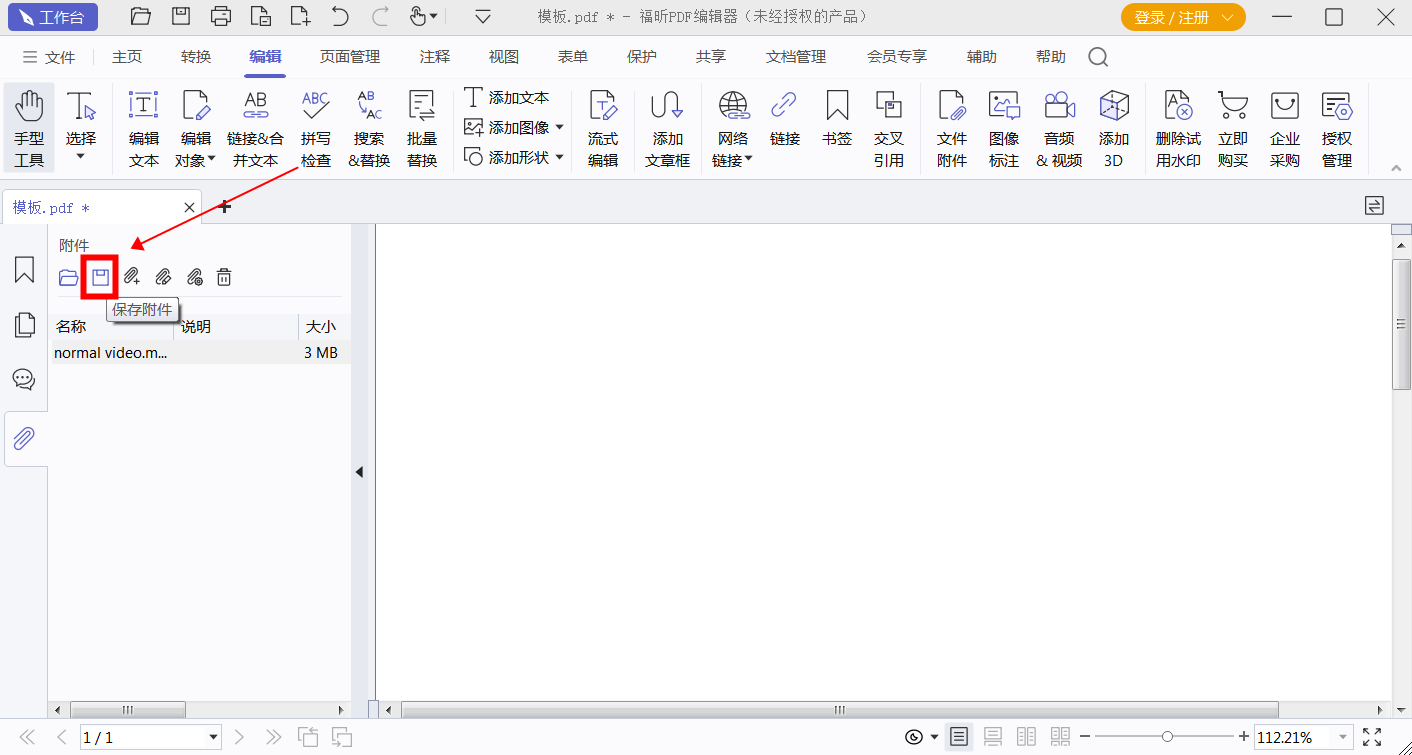1412x755 pixels.
Task: Open the Edit Text (编辑文本) tool
Action: [x=143, y=125]
